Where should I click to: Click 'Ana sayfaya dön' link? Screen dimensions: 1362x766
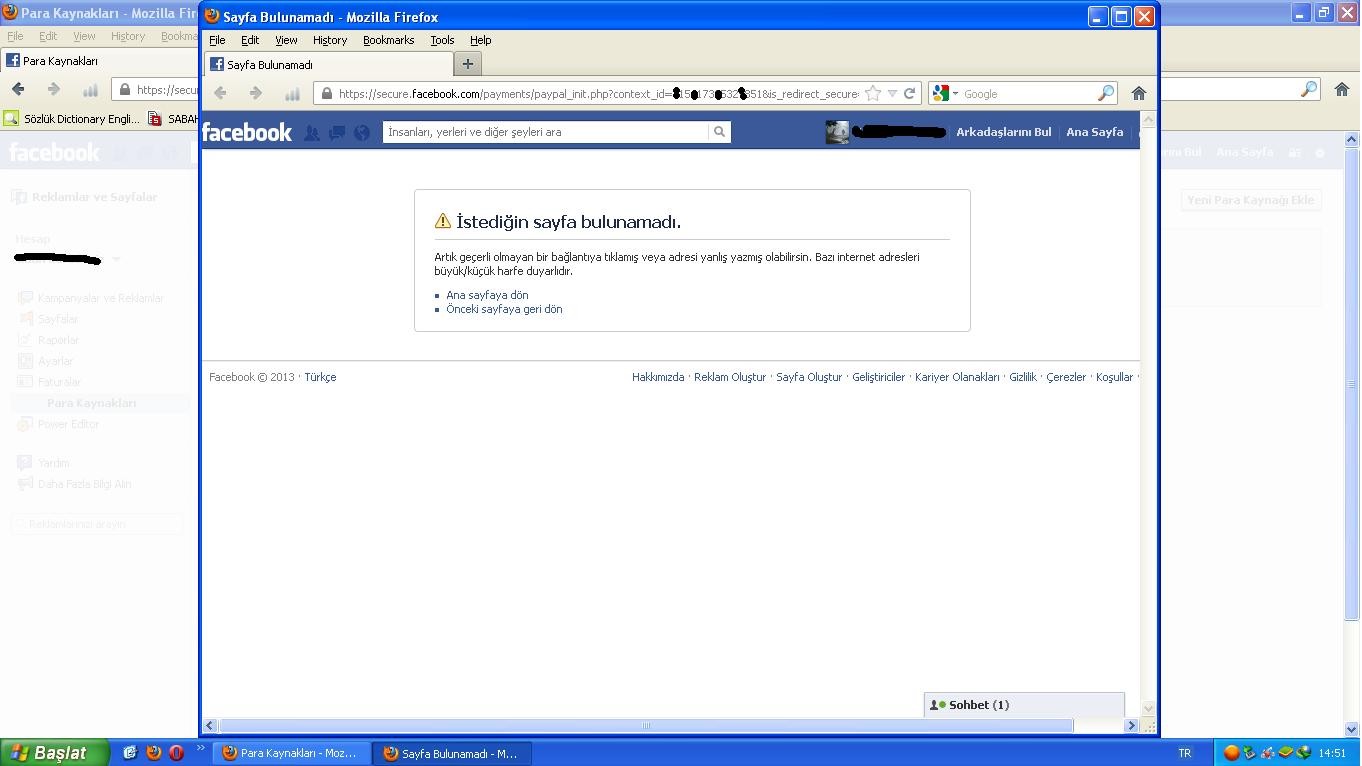point(487,295)
